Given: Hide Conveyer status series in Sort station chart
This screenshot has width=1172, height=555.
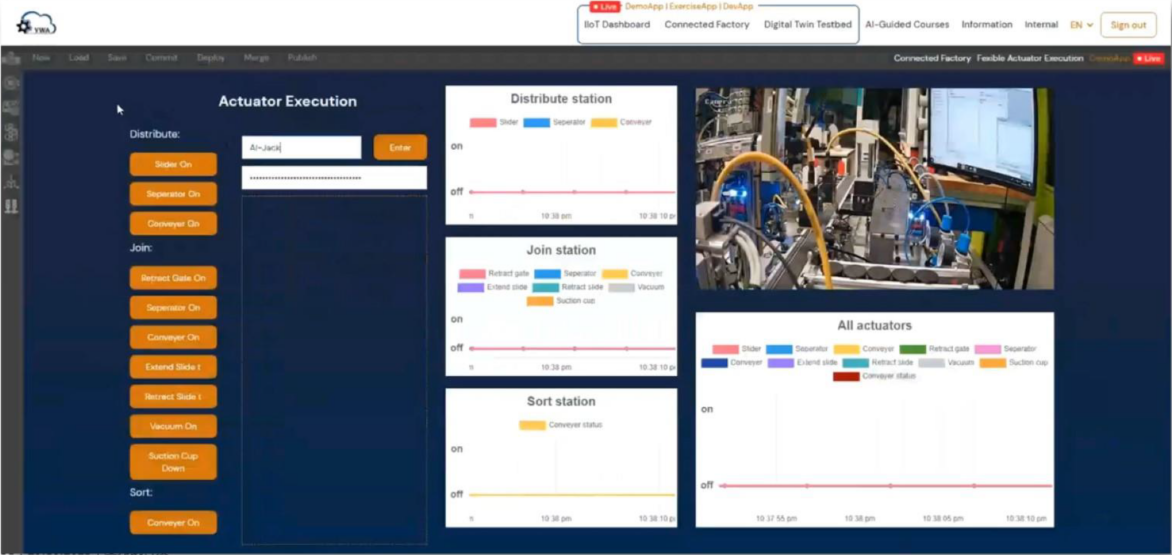Looking at the screenshot, I should pyautogui.click(x=532, y=425).
